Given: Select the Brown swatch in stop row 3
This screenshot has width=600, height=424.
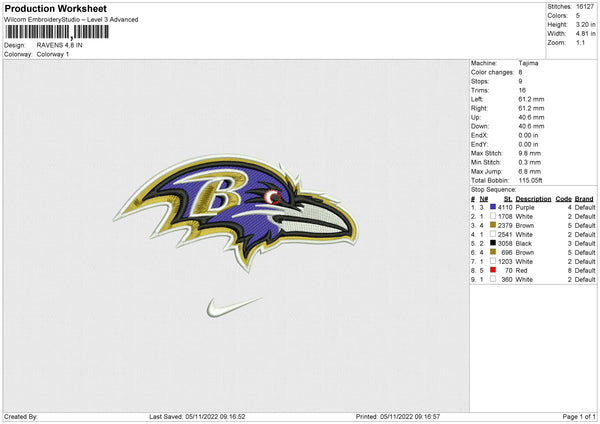Looking at the screenshot, I should pyautogui.click(x=493, y=225).
